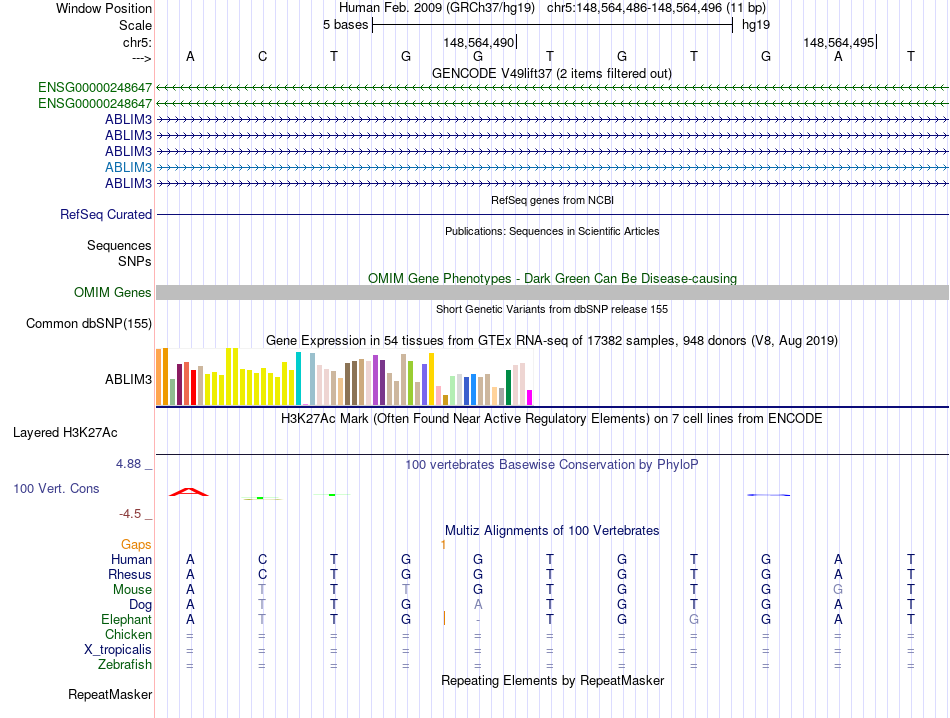This screenshot has height=718, width=950.
Task: Click the 5 bases scale bar label
Action: [x=345, y=25]
